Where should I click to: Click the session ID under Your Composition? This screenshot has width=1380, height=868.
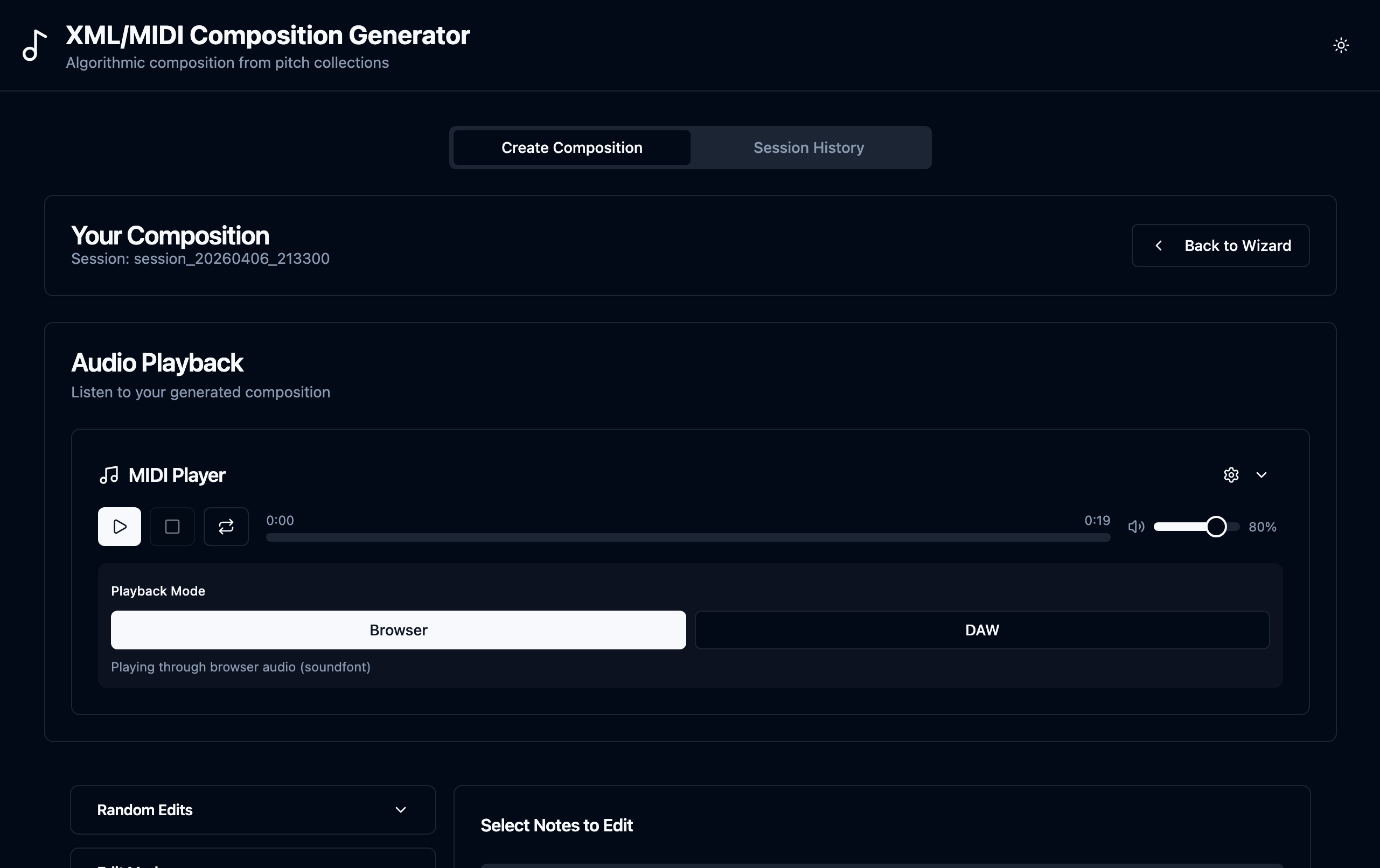coord(200,258)
